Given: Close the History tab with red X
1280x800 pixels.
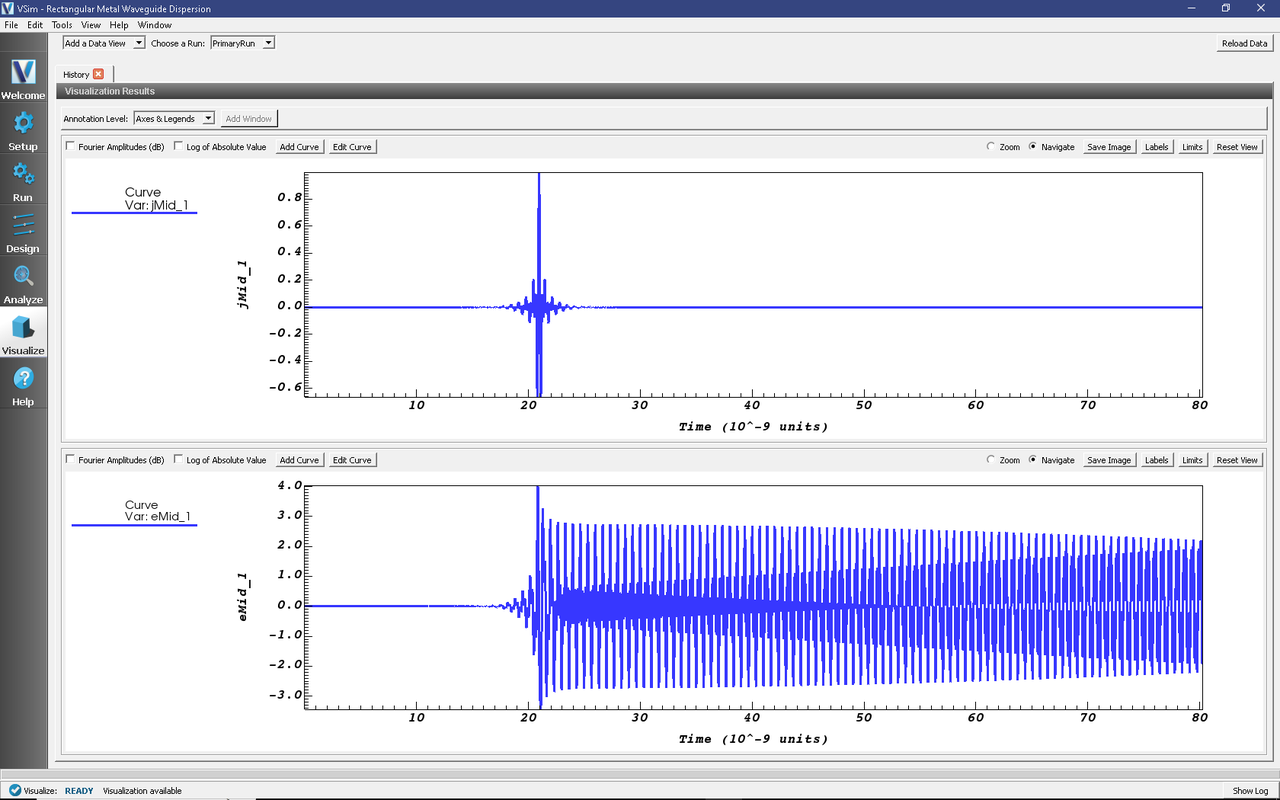Looking at the screenshot, I should tap(98, 74).
